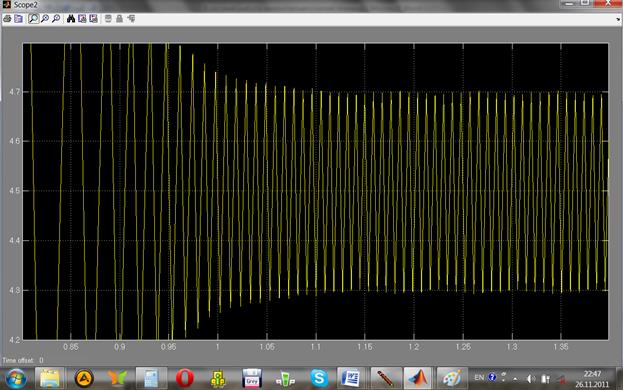The width and height of the screenshot is (623, 390).
Task: Select the Zoom X-axis tool
Action: click(45, 19)
